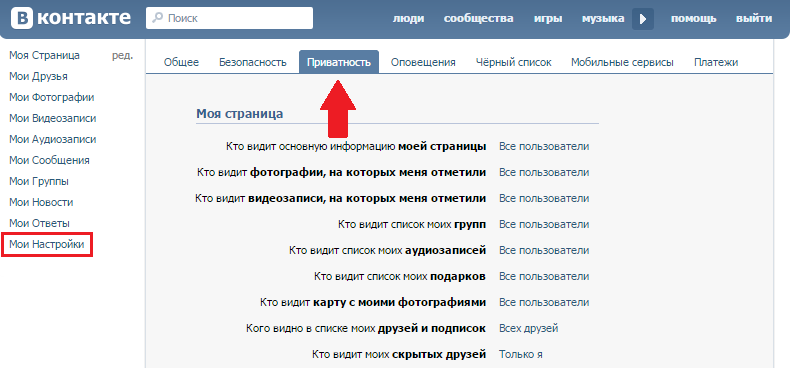
Task: Open сообщества in top navigation
Action: tap(479, 19)
